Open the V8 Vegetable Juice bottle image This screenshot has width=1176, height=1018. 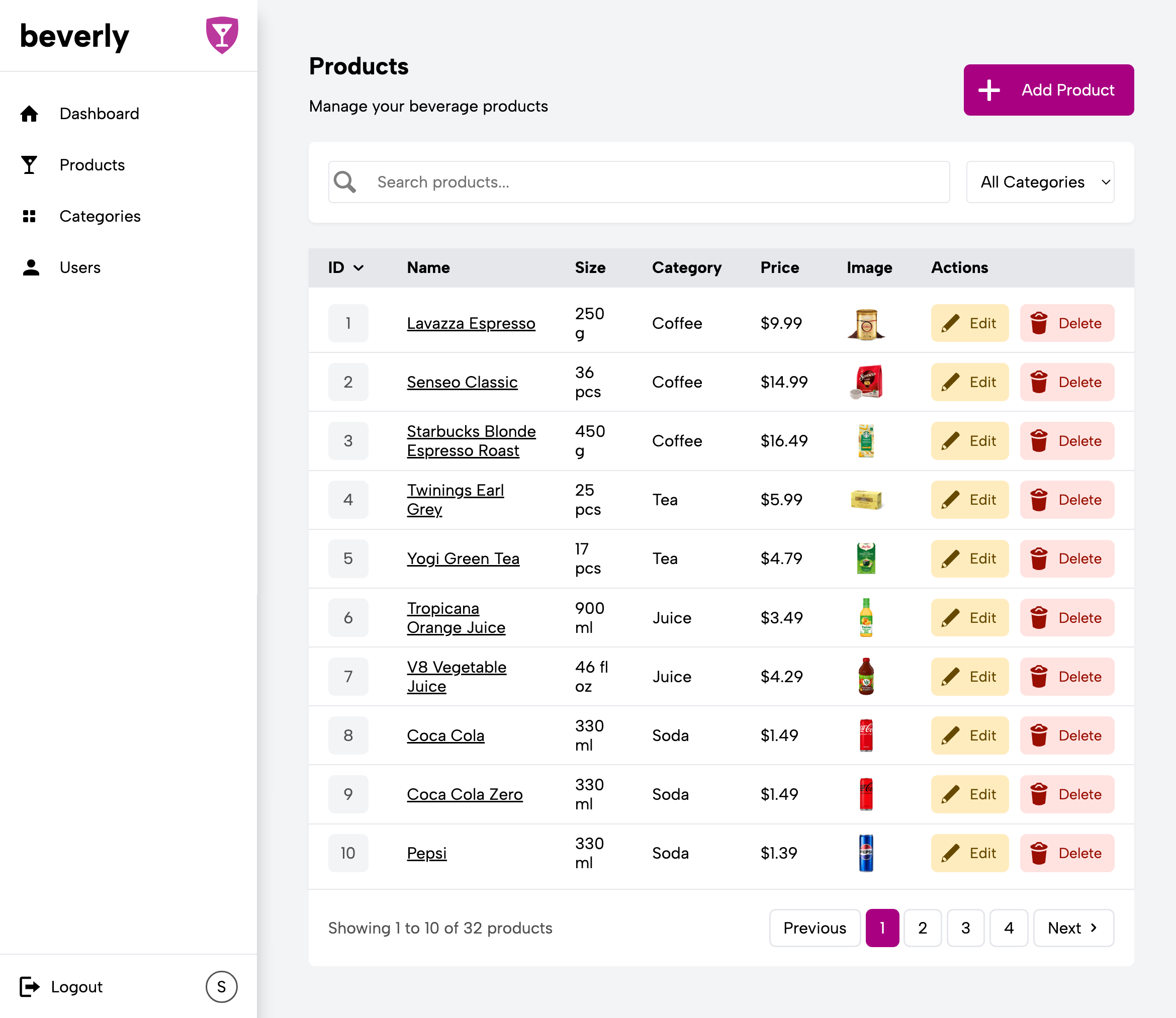pos(866,677)
